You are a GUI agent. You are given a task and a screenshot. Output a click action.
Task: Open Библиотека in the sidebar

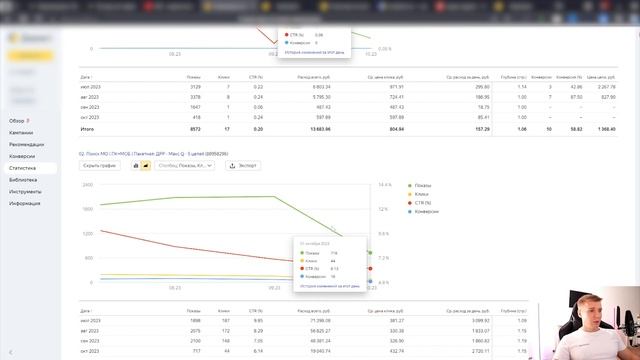pyautogui.click(x=23, y=180)
